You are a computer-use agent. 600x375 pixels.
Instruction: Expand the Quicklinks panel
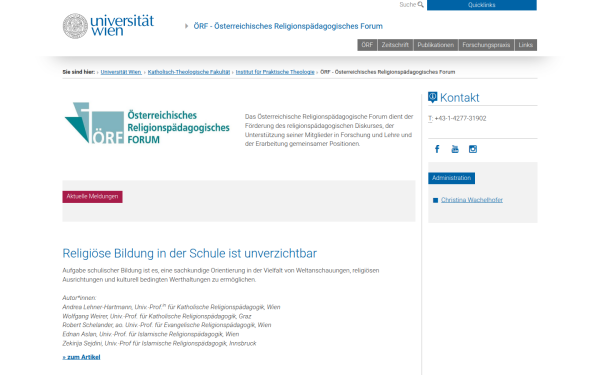[481, 5]
